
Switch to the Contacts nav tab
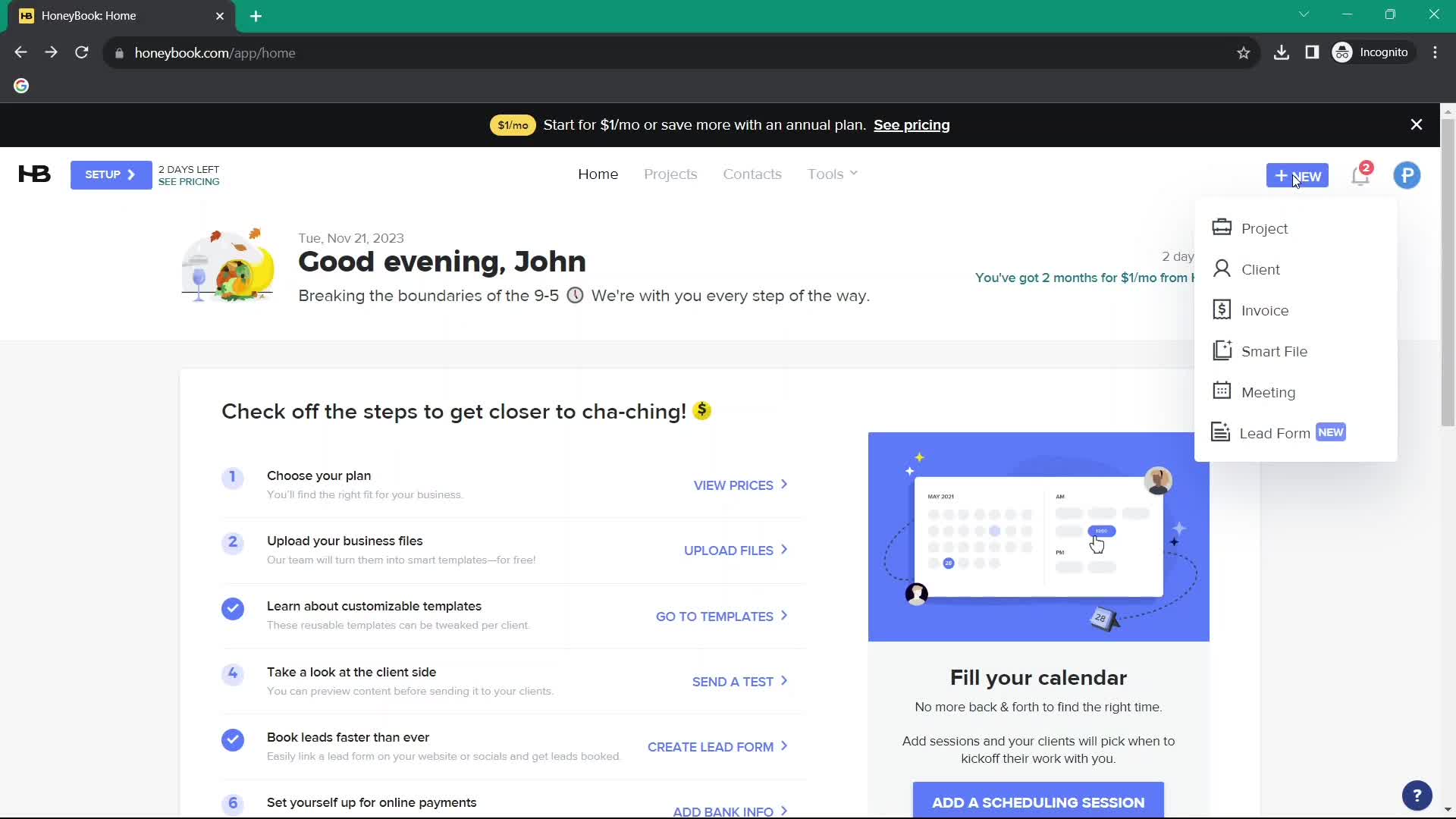[x=752, y=174]
